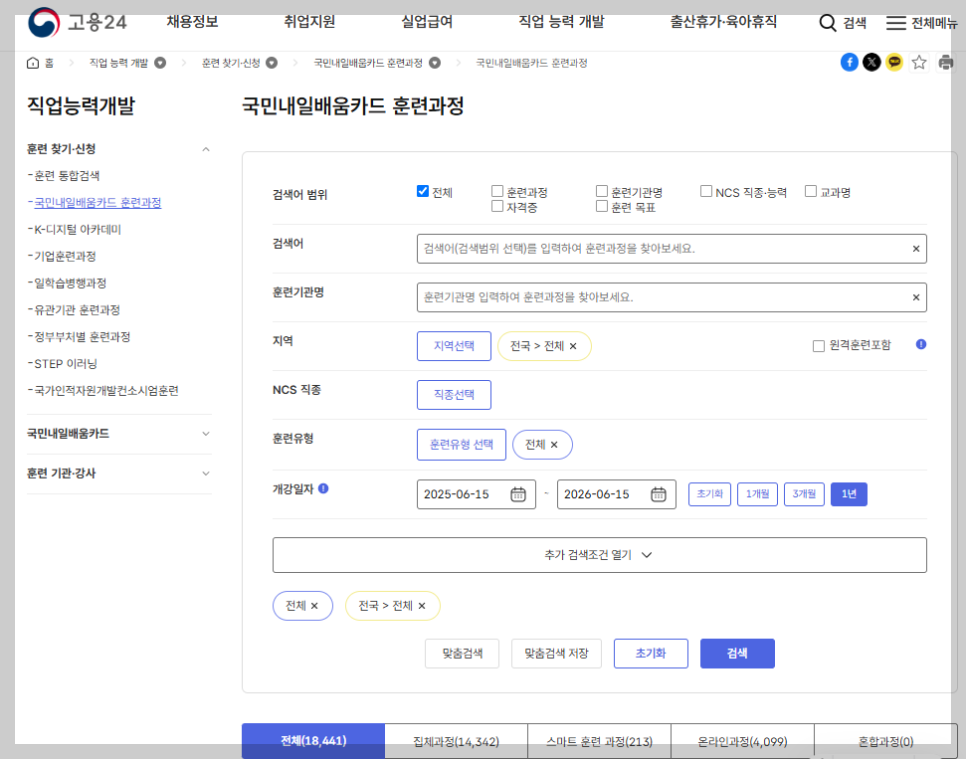Image resolution: width=966 pixels, height=759 pixels.
Task: Focus the 훈련기관명 text input
Action: click(672, 298)
